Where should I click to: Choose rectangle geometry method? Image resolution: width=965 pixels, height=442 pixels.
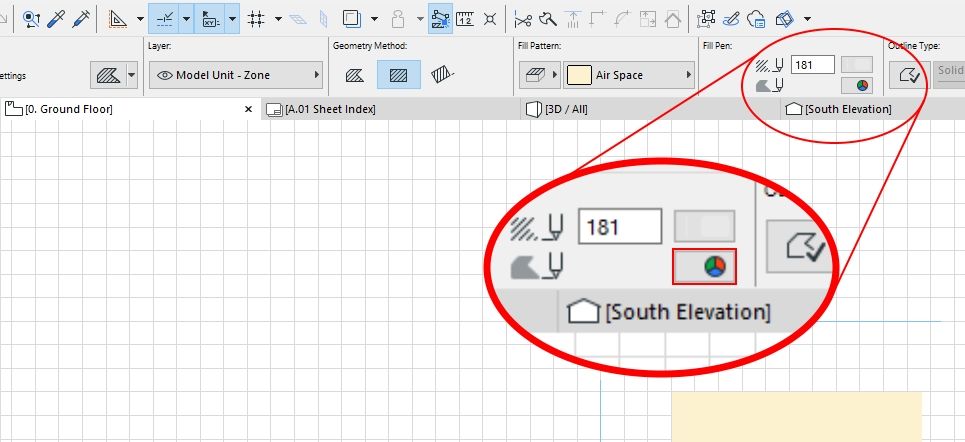point(399,75)
